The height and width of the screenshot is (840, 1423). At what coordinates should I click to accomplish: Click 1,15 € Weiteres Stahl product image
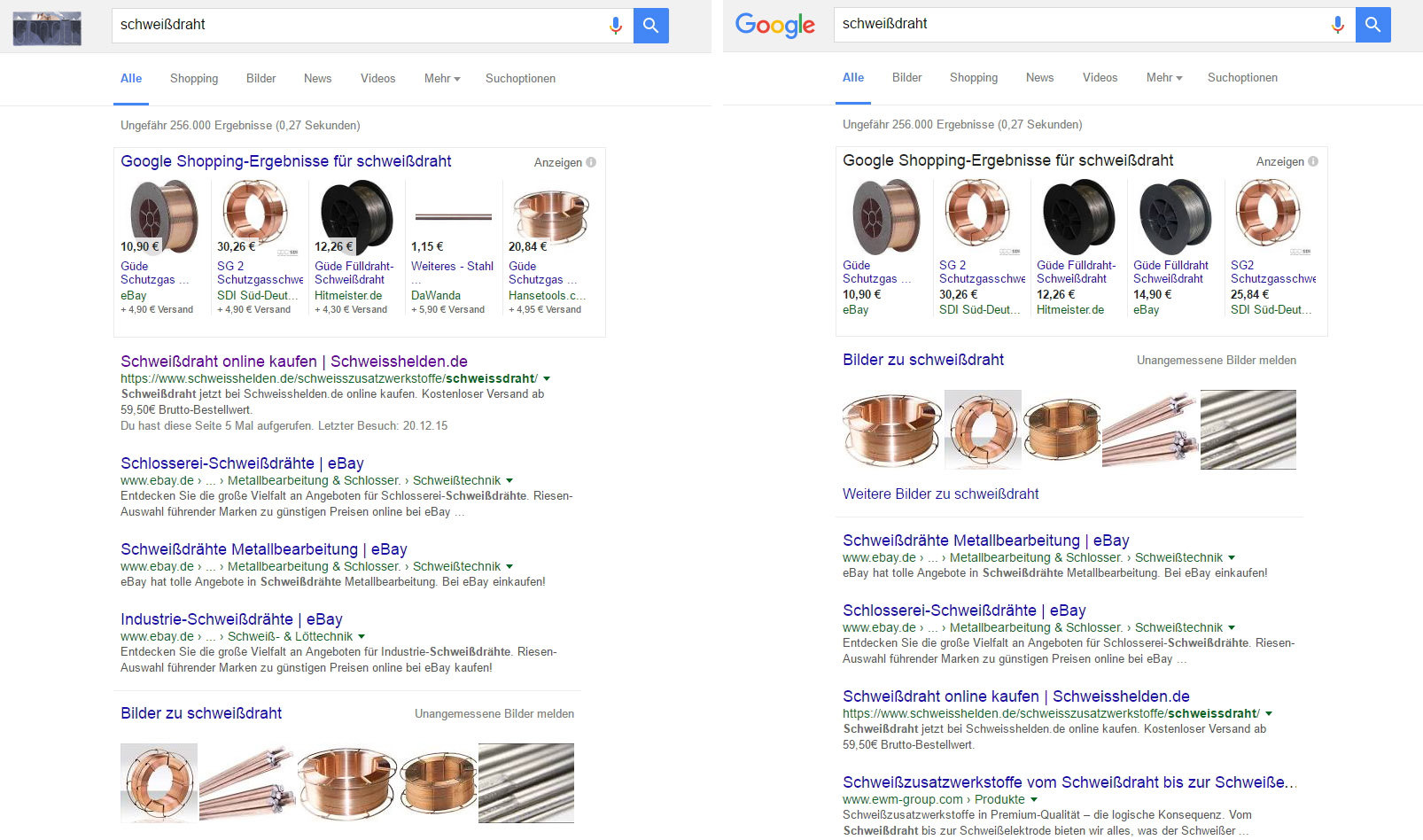453,216
